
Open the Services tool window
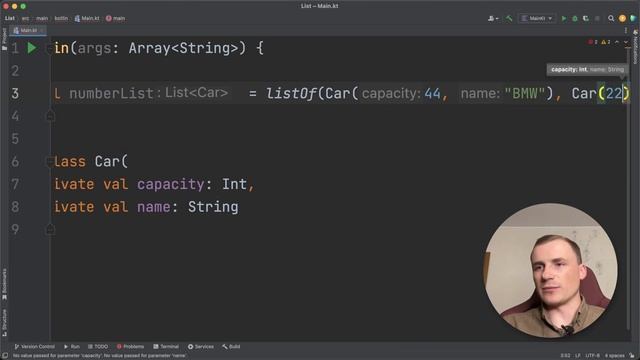pyautogui.click(x=200, y=347)
